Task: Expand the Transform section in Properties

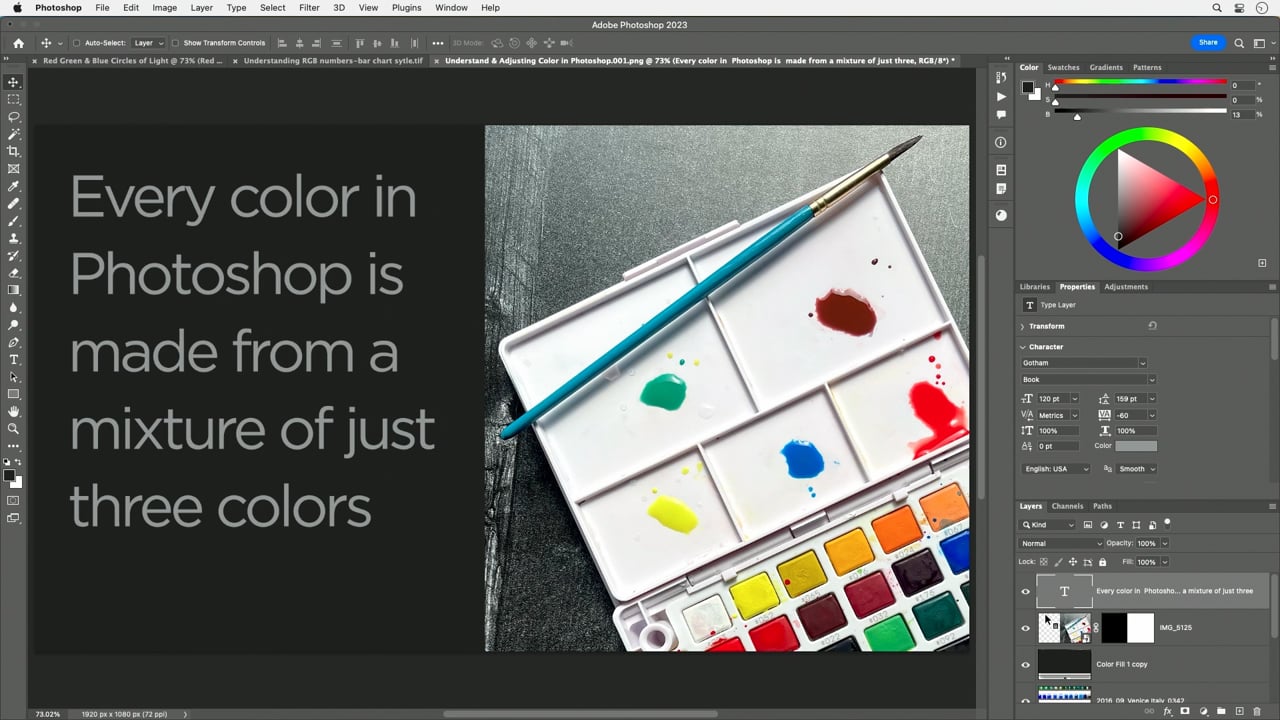Action: 1022,326
